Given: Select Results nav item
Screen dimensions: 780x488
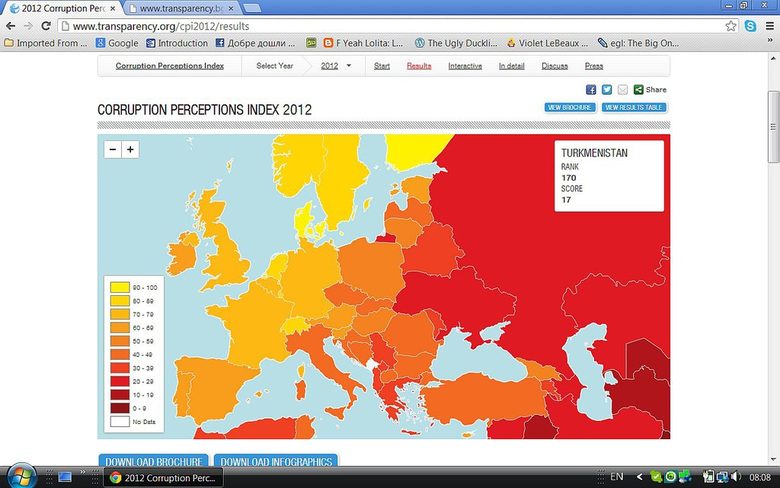Looking at the screenshot, I should 419,66.
